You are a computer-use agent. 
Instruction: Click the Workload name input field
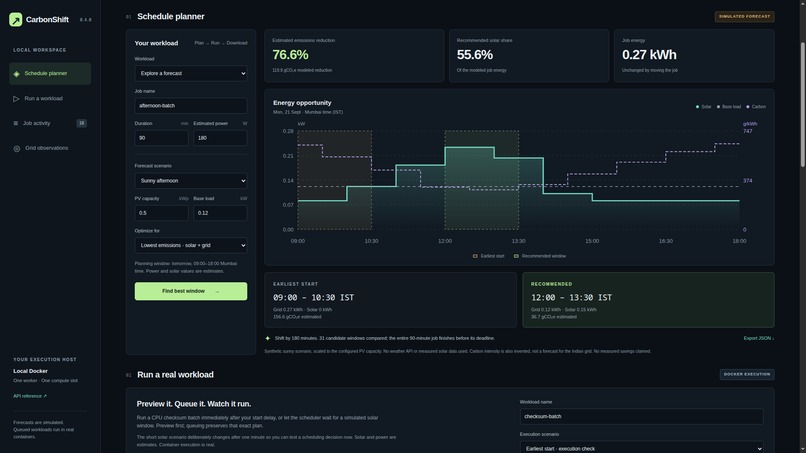pyautogui.click(x=642, y=416)
